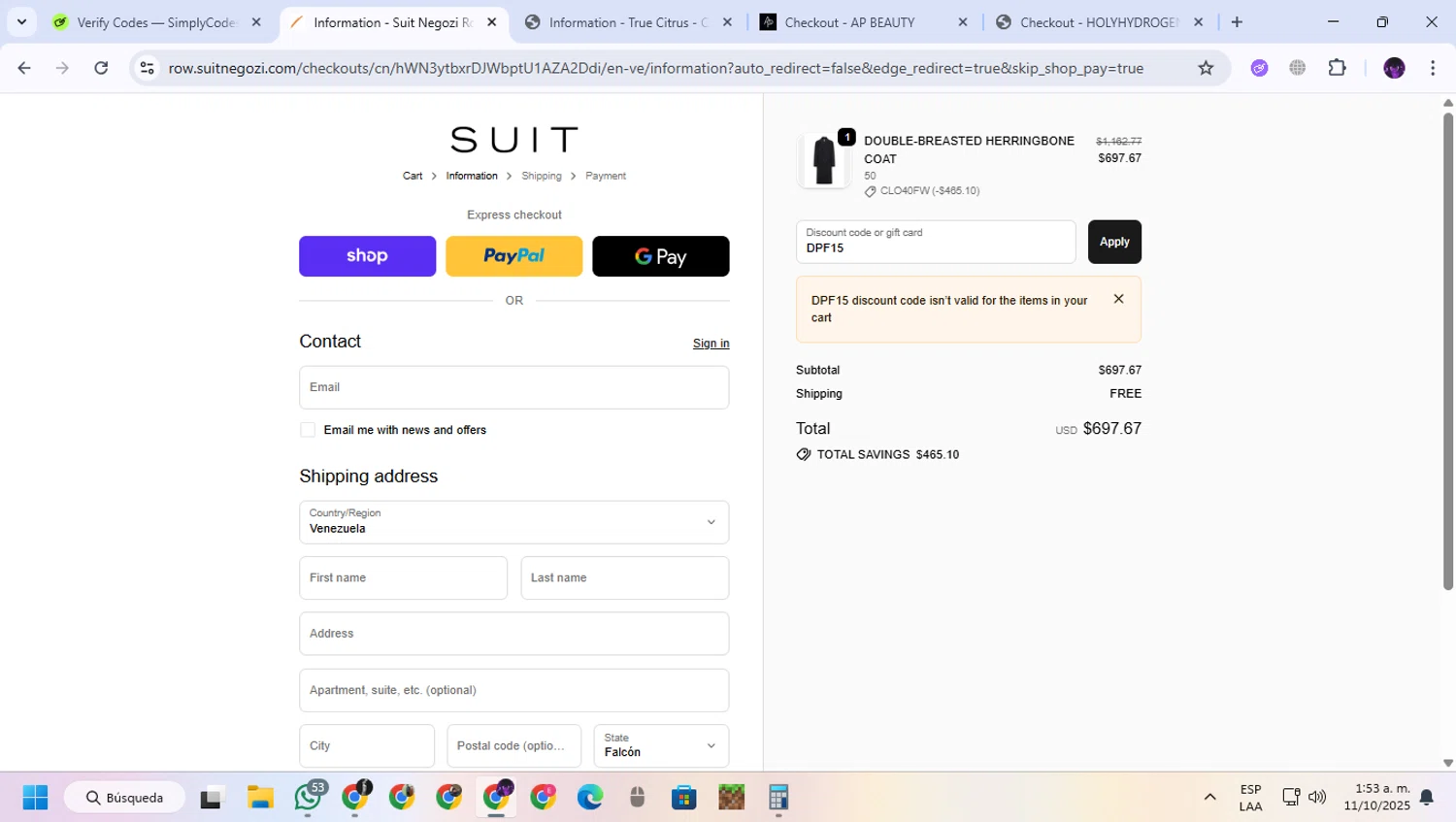
Task: Switch to the Checkout HOLYHYDROGEN tab
Action: click(x=1100, y=21)
